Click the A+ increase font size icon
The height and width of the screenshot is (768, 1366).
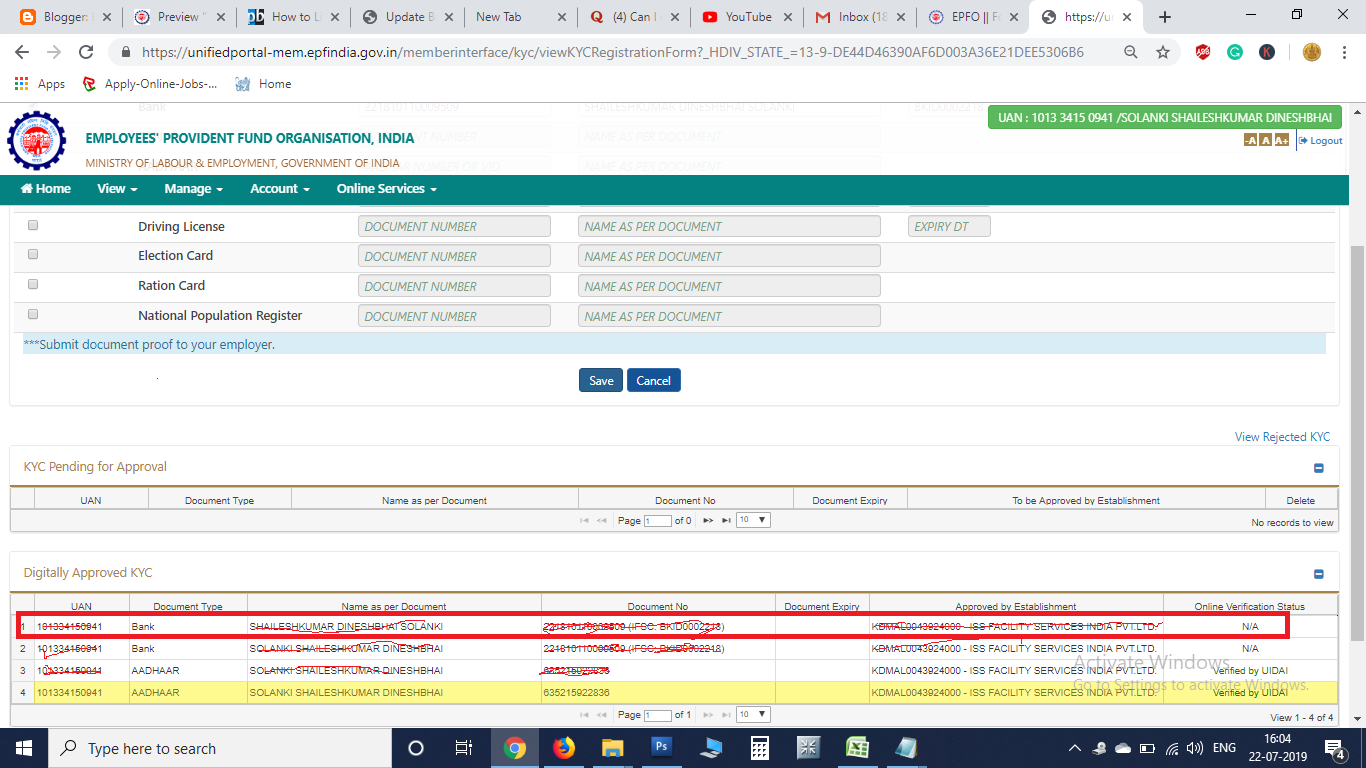click(x=1281, y=140)
